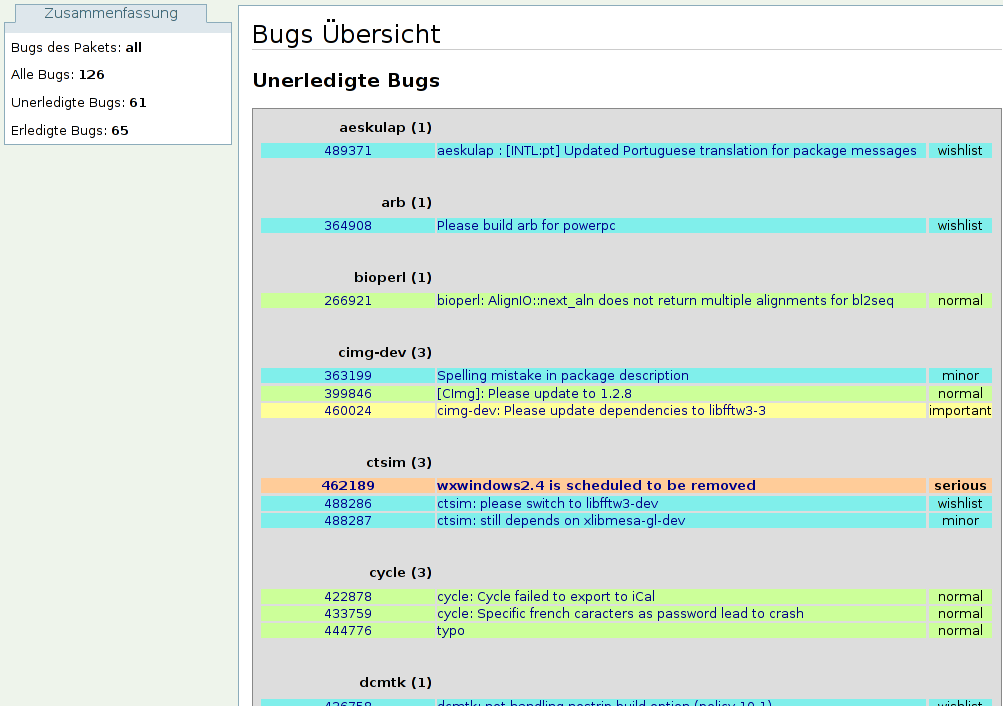Click the arb (1) package heading
Image resolution: width=1003 pixels, height=706 pixels.
tap(406, 203)
